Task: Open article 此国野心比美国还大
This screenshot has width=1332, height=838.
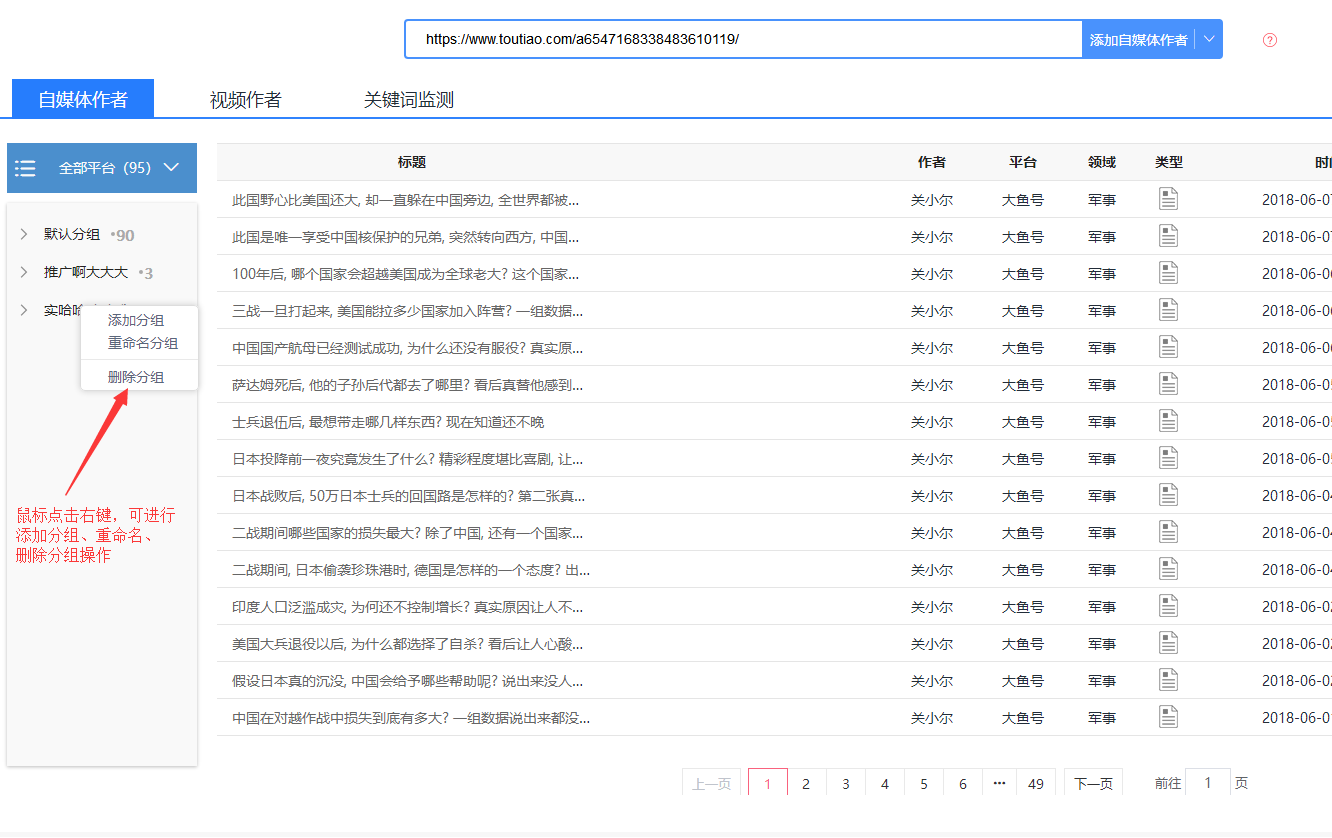Action: pos(405,200)
